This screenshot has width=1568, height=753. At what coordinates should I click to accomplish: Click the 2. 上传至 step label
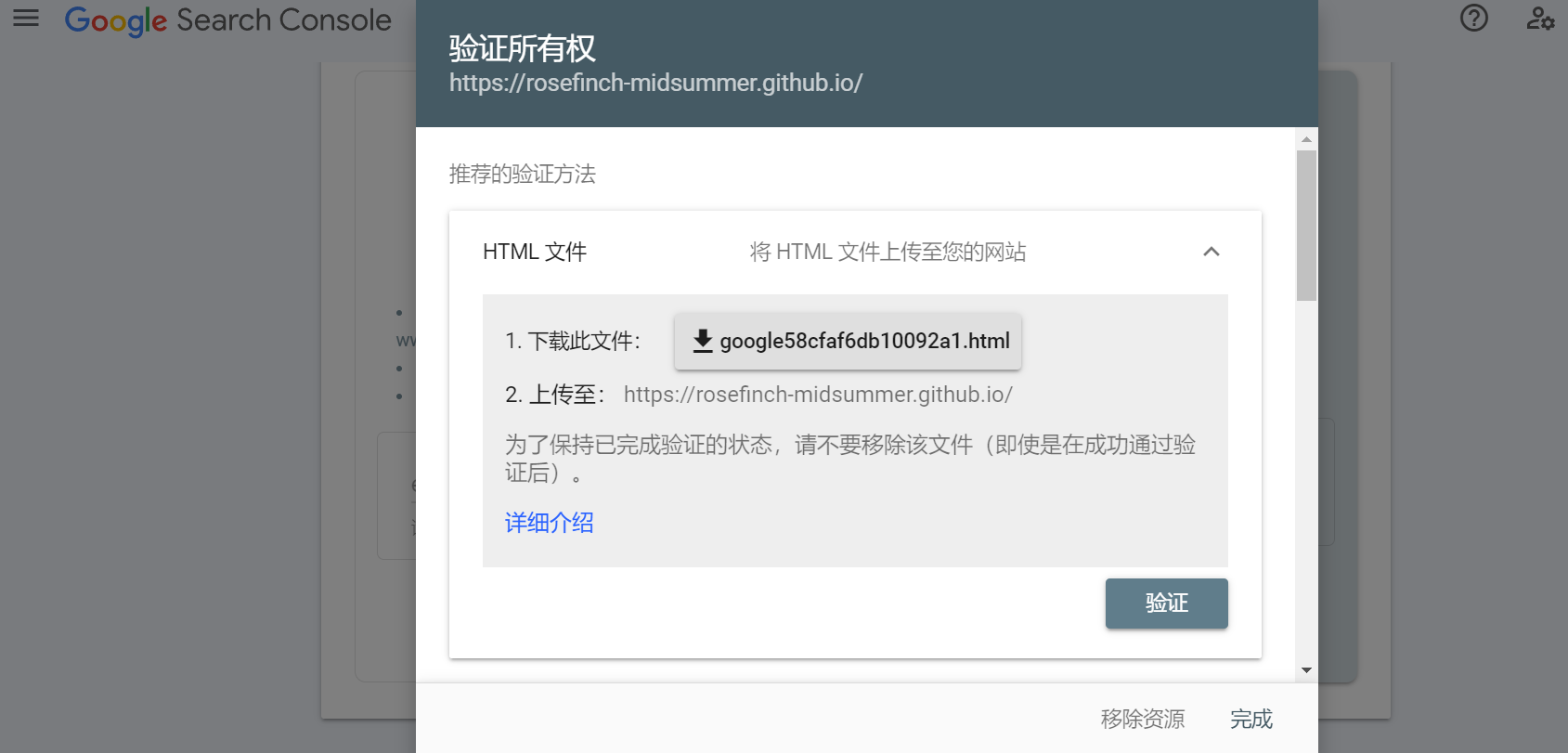(x=555, y=395)
